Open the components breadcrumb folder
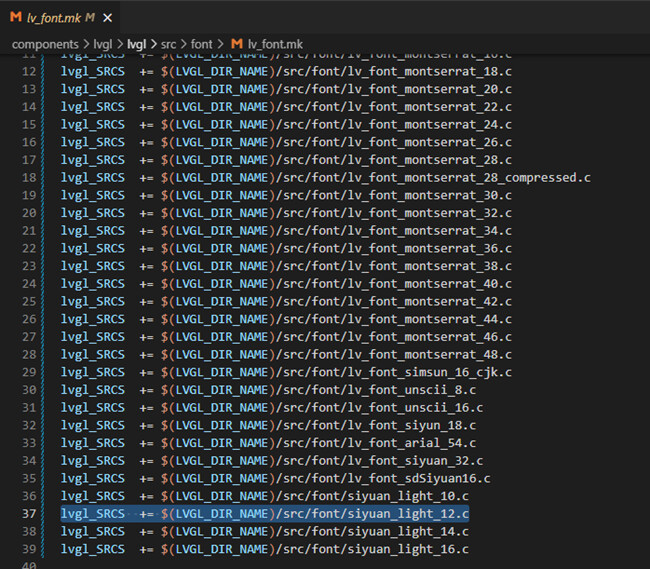Screen dimensions: 650x569 [x=45, y=44]
